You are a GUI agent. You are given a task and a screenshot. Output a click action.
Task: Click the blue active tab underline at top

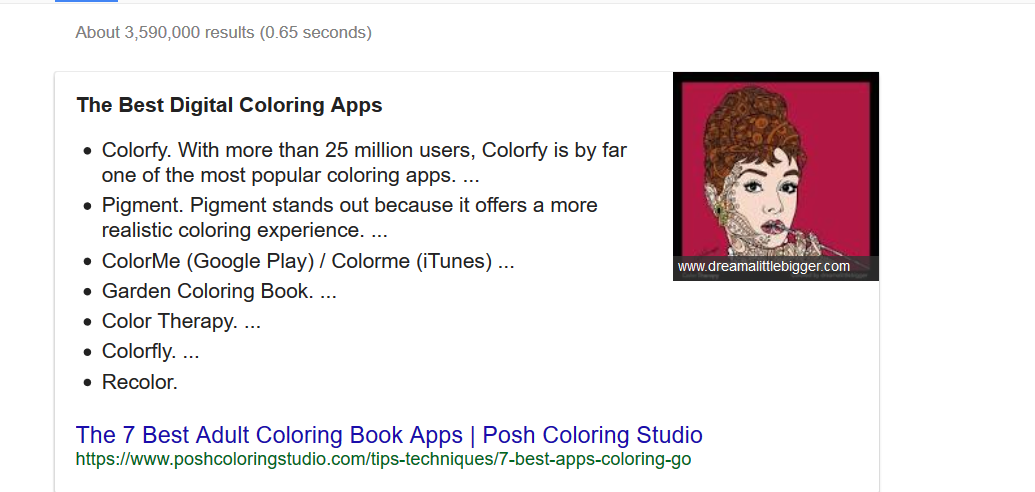tap(86, 1)
